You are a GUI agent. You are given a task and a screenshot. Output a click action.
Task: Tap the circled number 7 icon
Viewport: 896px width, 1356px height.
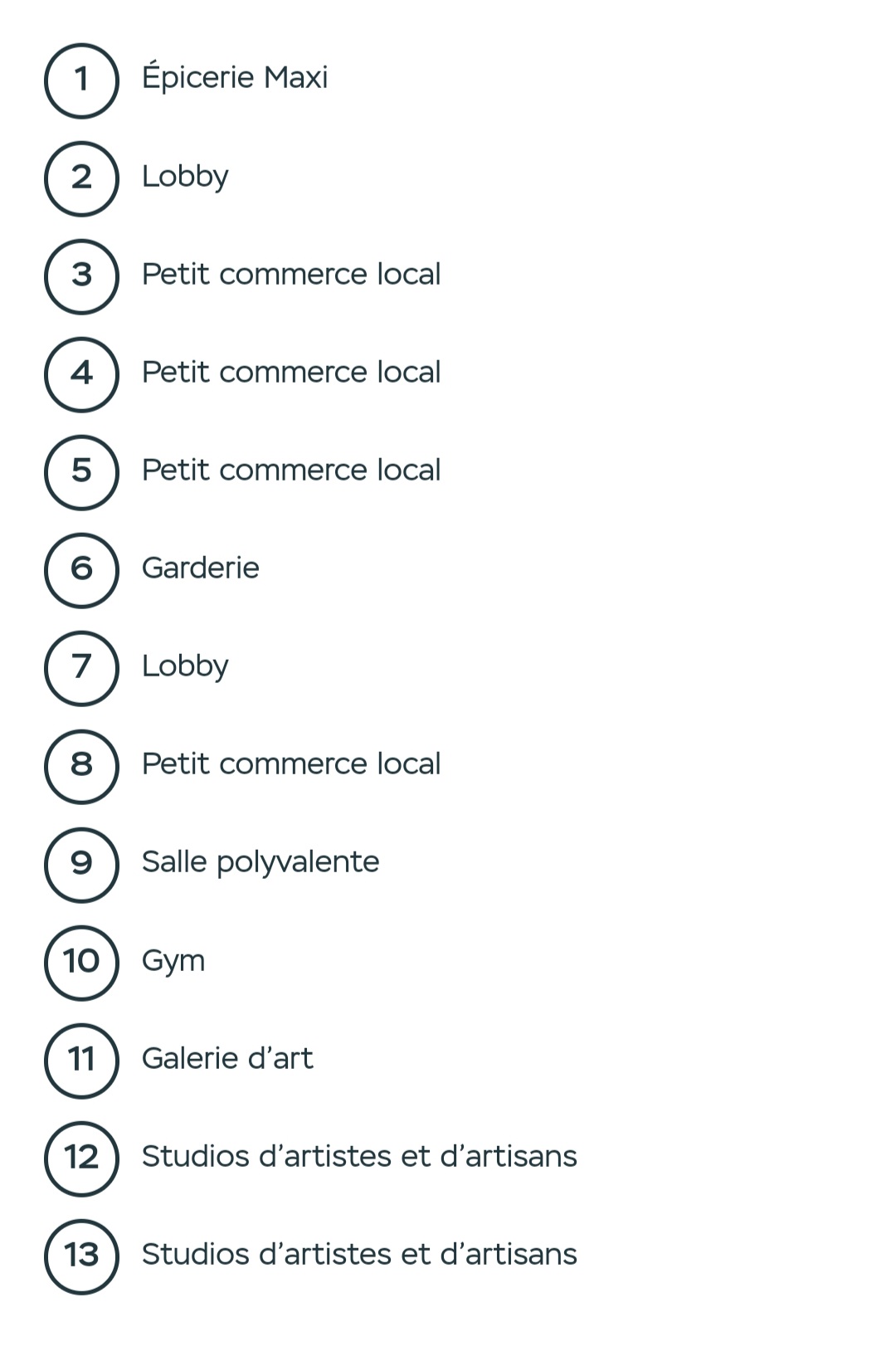pos(81,668)
